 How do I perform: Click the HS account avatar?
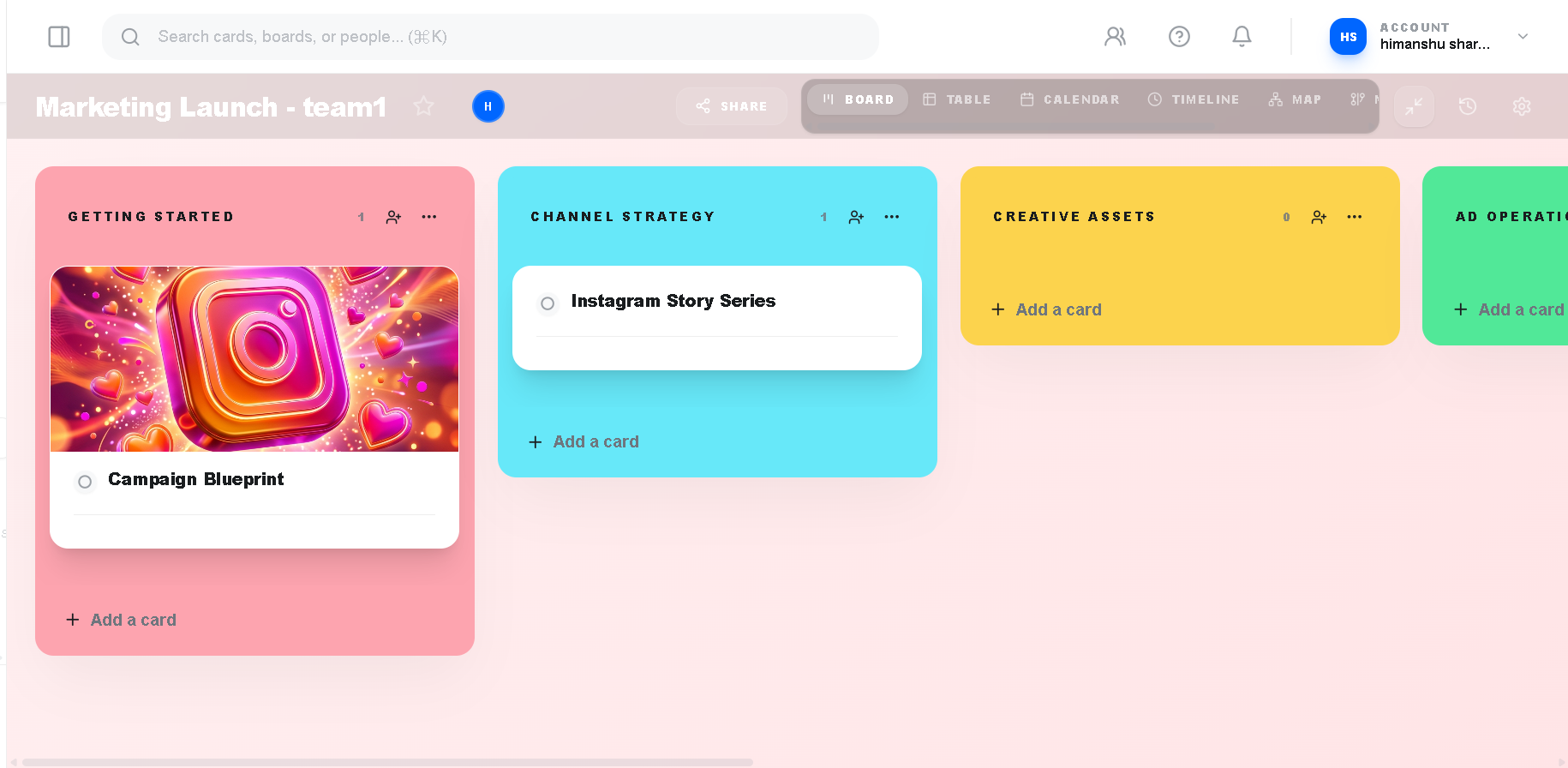1348,37
